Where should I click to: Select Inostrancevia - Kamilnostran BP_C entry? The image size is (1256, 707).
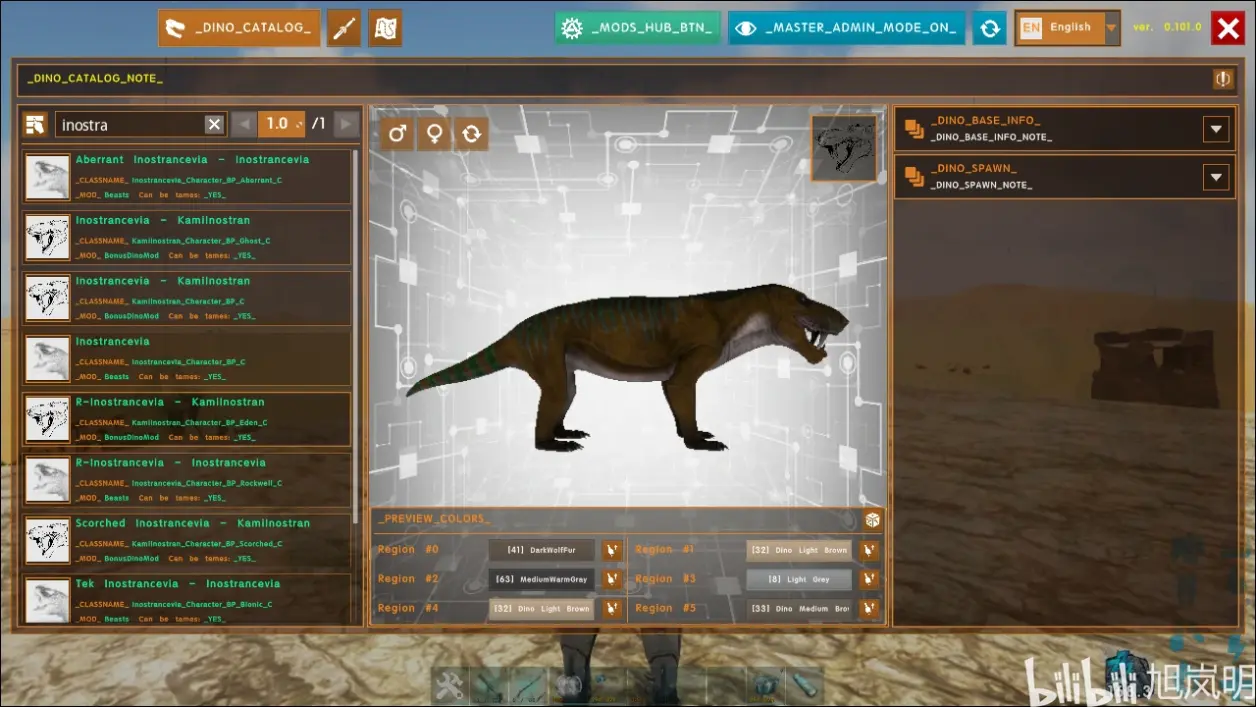click(x=187, y=298)
